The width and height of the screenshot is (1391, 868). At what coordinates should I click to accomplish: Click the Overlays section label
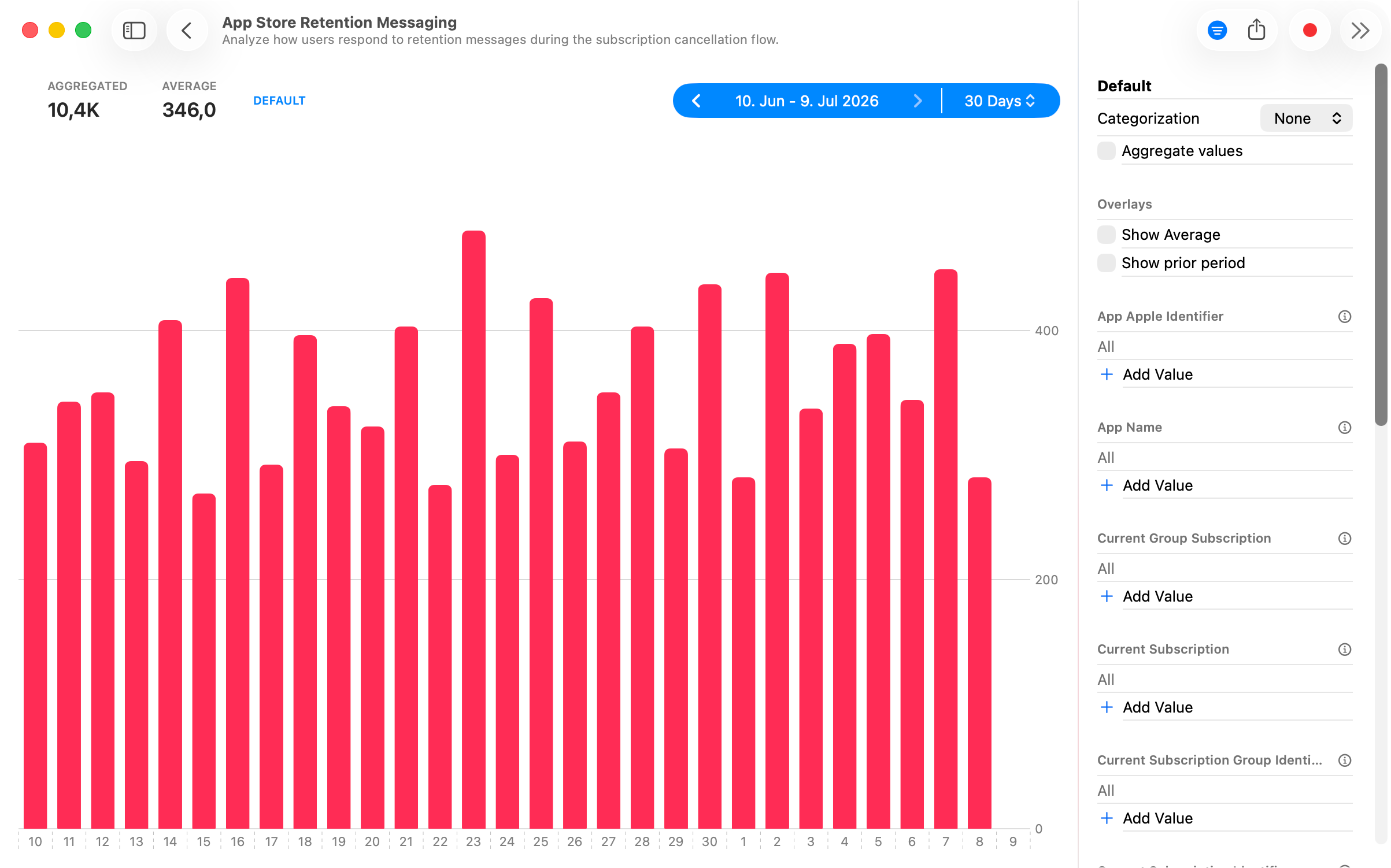(1124, 204)
